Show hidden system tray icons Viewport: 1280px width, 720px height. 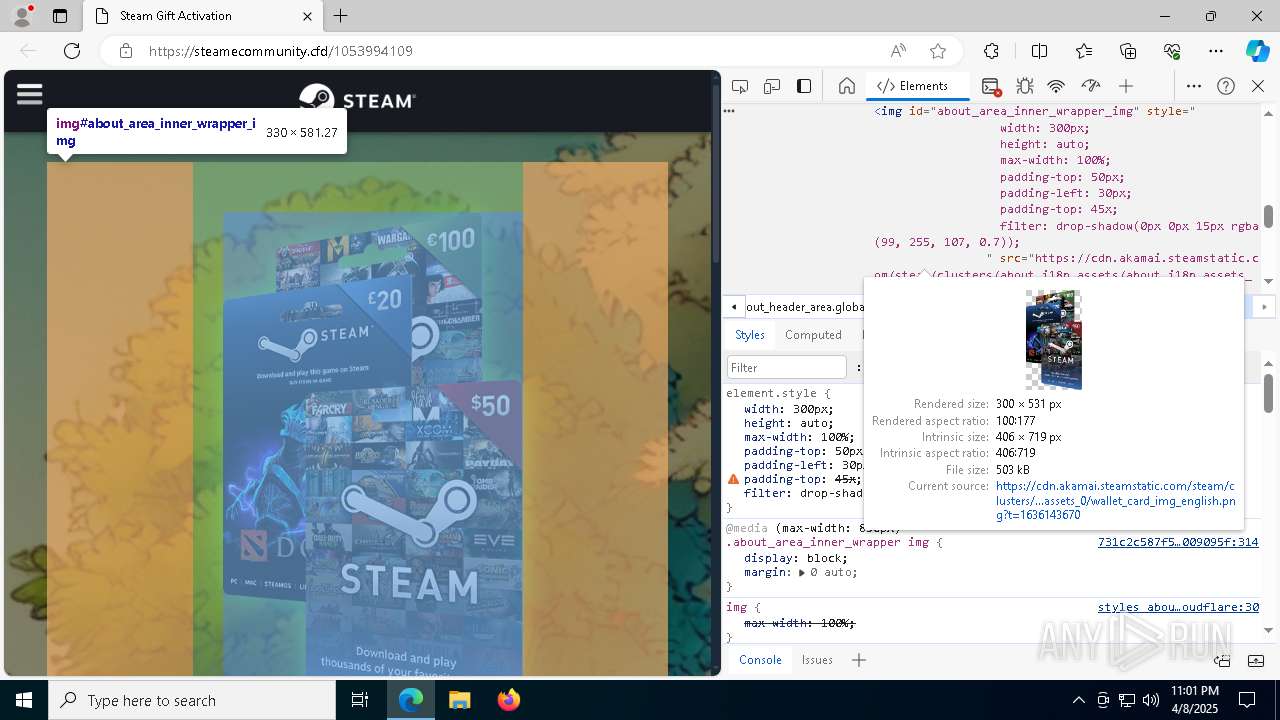click(x=1078, y=700)
